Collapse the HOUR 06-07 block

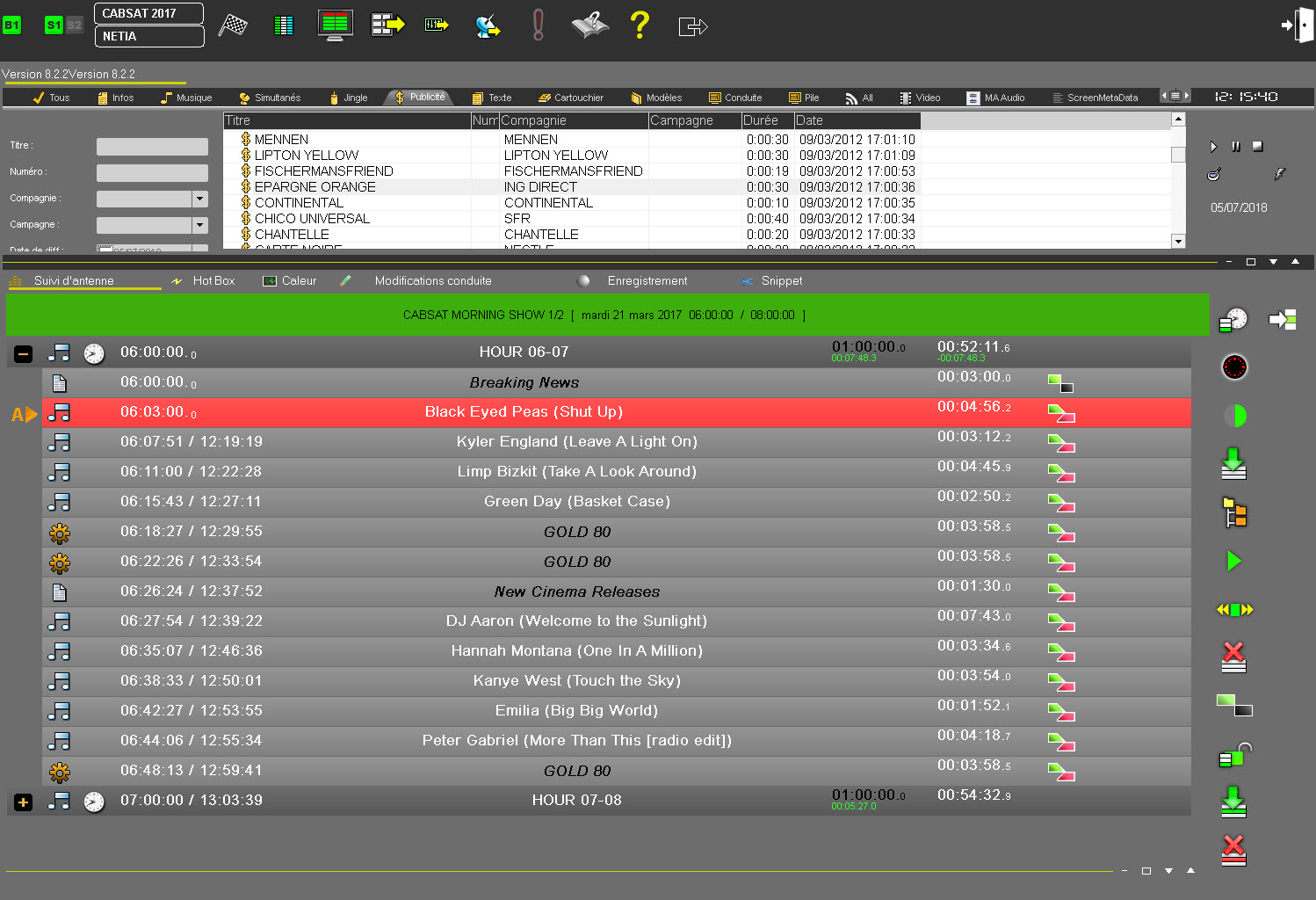pyautogui.click(x=24, y=353)
